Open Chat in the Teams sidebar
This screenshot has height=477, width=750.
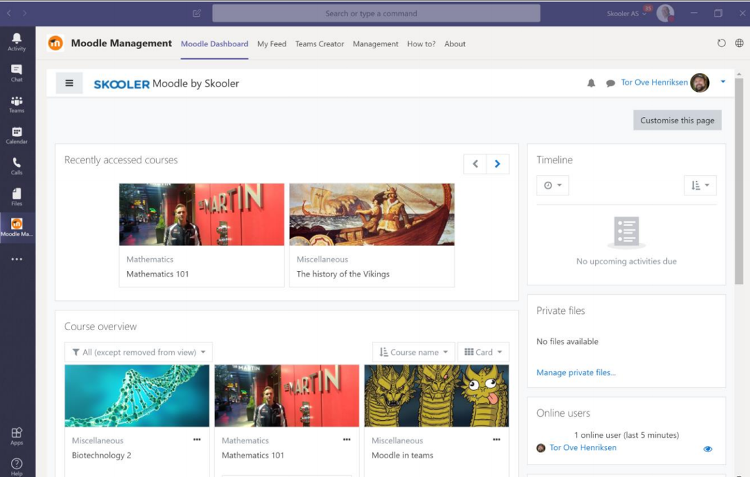17,73
